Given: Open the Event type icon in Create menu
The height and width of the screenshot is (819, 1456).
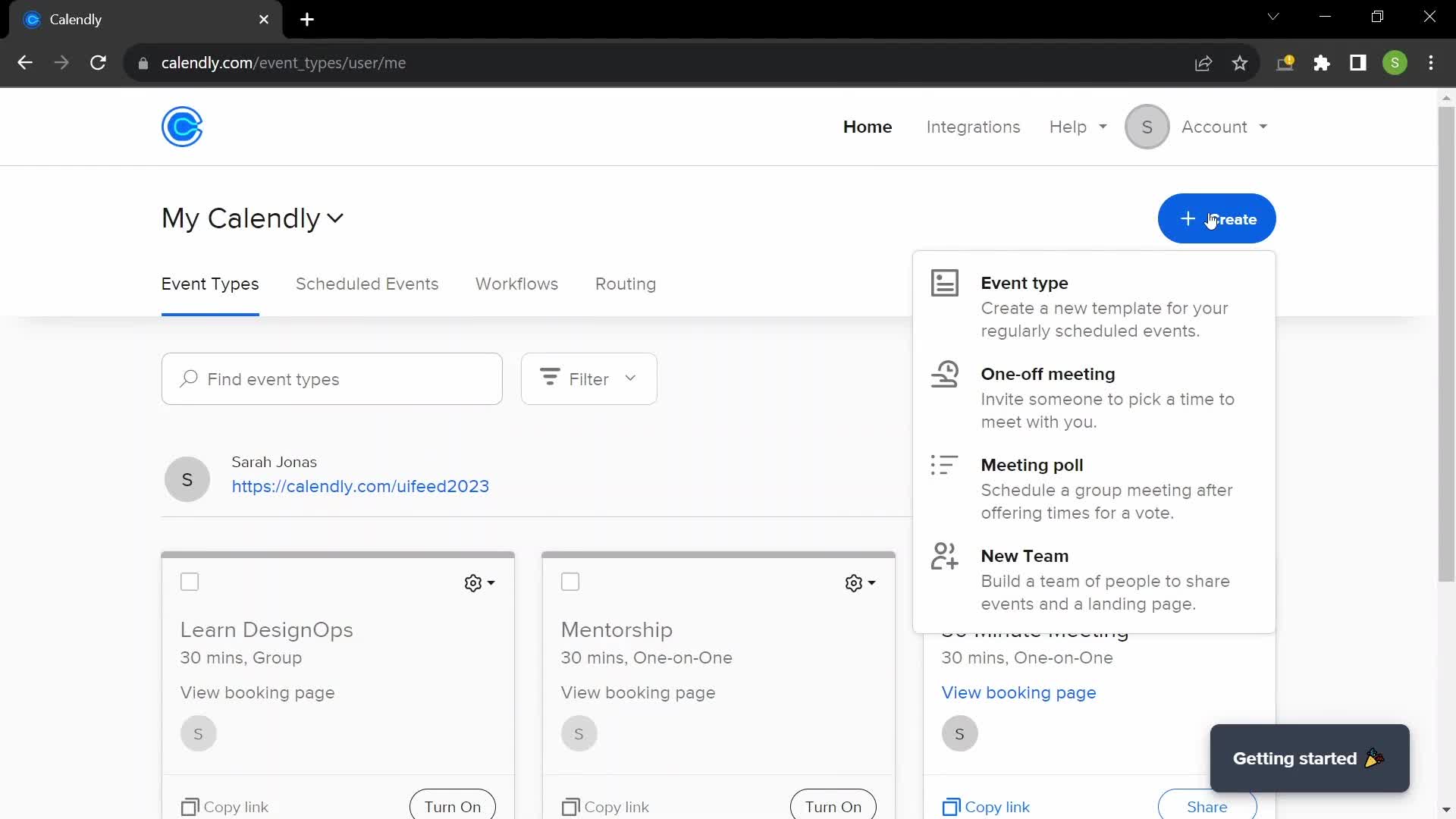Looking at the screenshot, I should click(945, 283).
